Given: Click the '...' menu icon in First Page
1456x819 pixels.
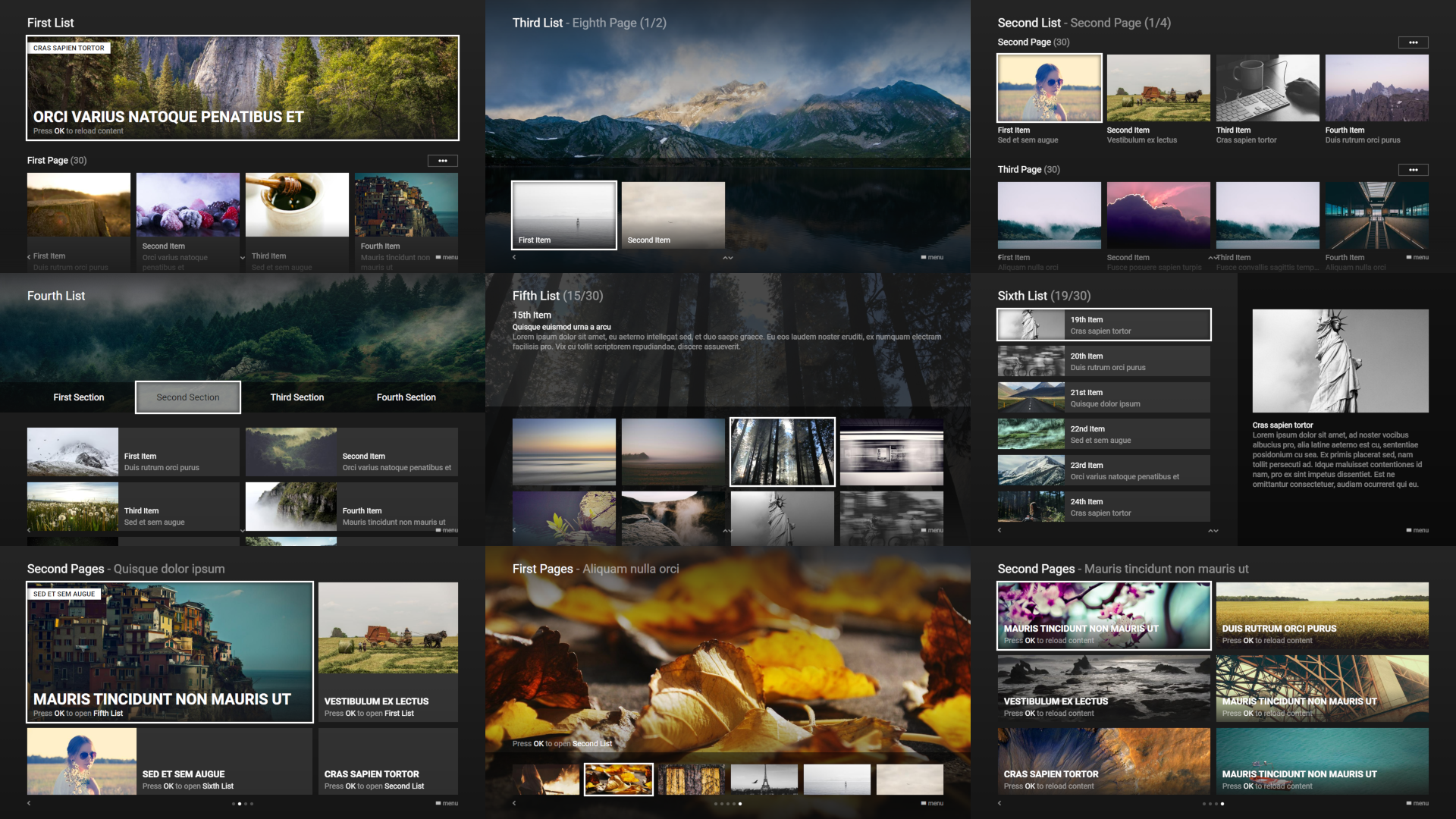Looking at the screenshot, I should coord(443,161).
